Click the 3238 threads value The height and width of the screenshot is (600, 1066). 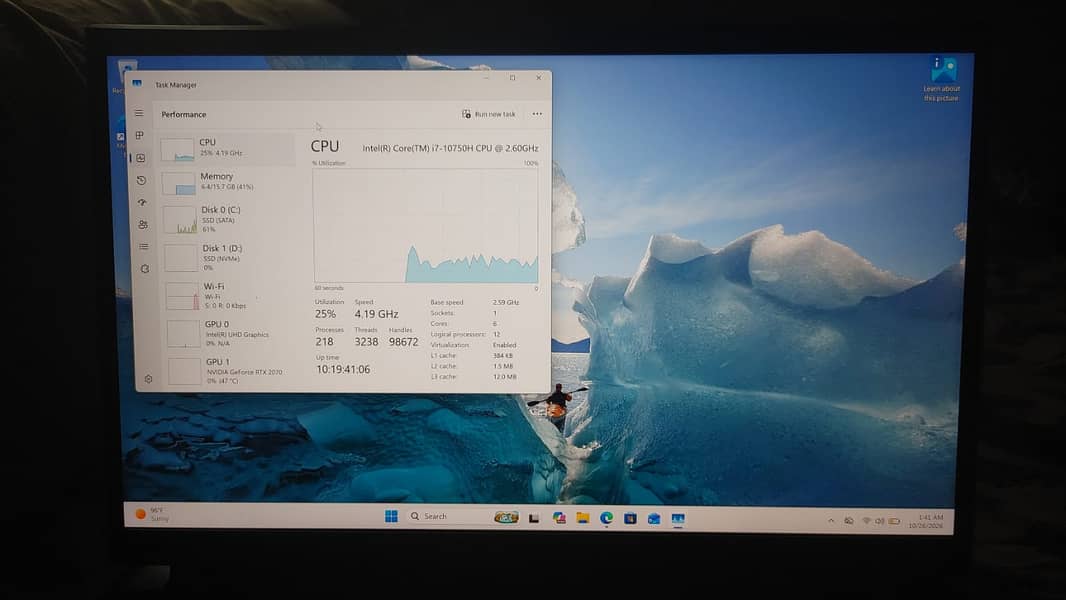coord(366,342)
